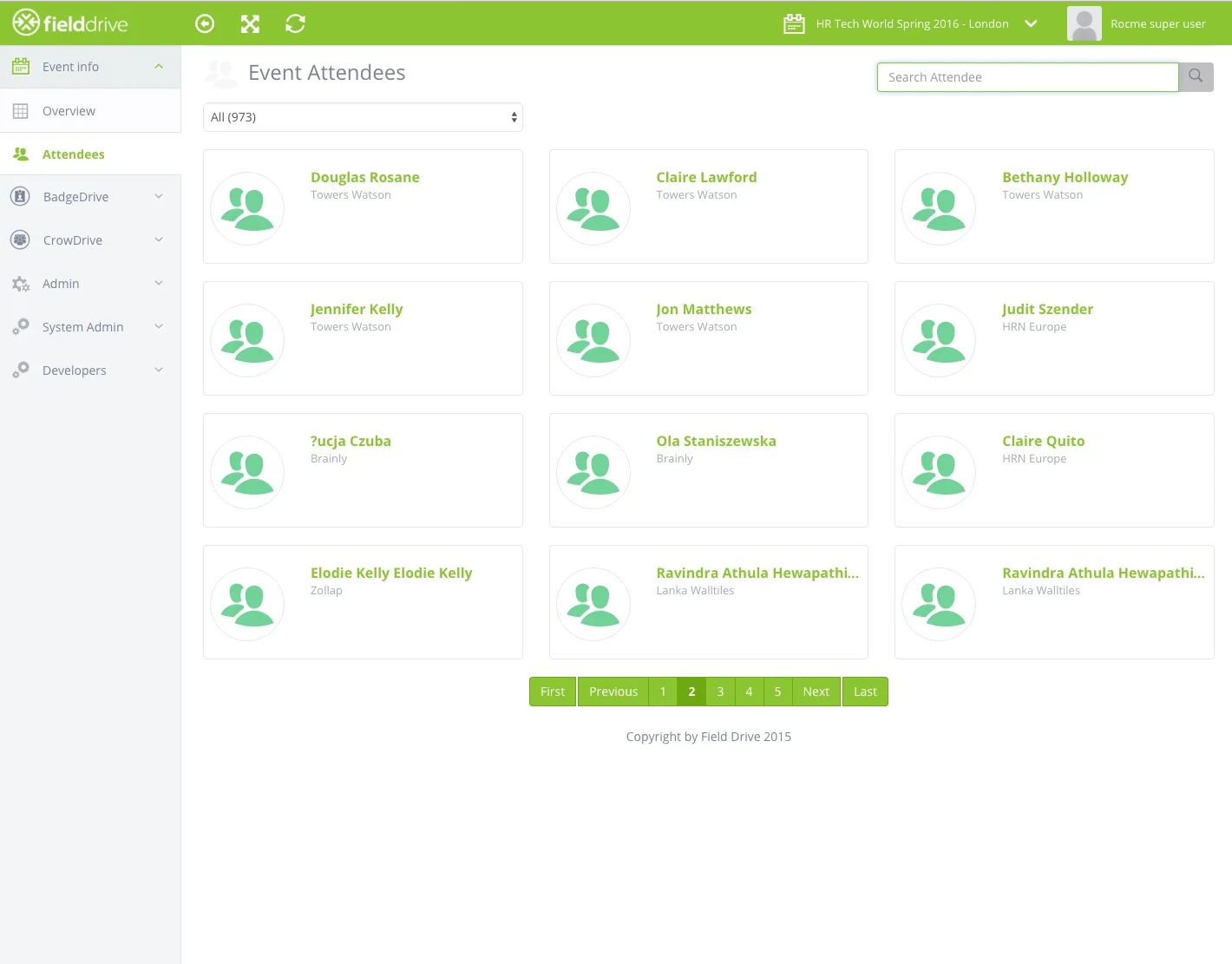Open the Ola Staniszewska name link
Image resolution: width=1232 pixels, height=964 pixels.
716,441
